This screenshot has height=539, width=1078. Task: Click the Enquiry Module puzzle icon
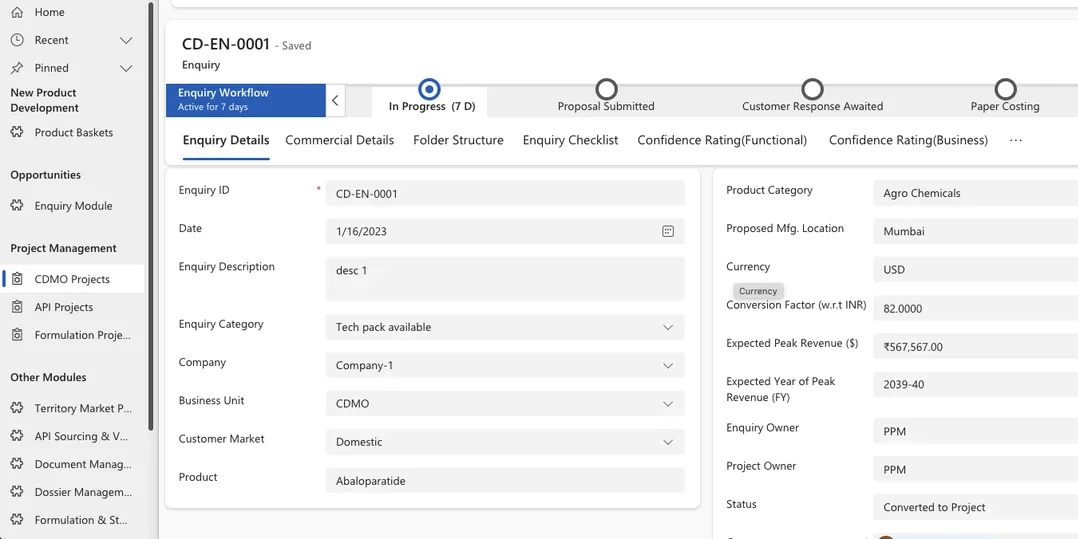point(17,206)
